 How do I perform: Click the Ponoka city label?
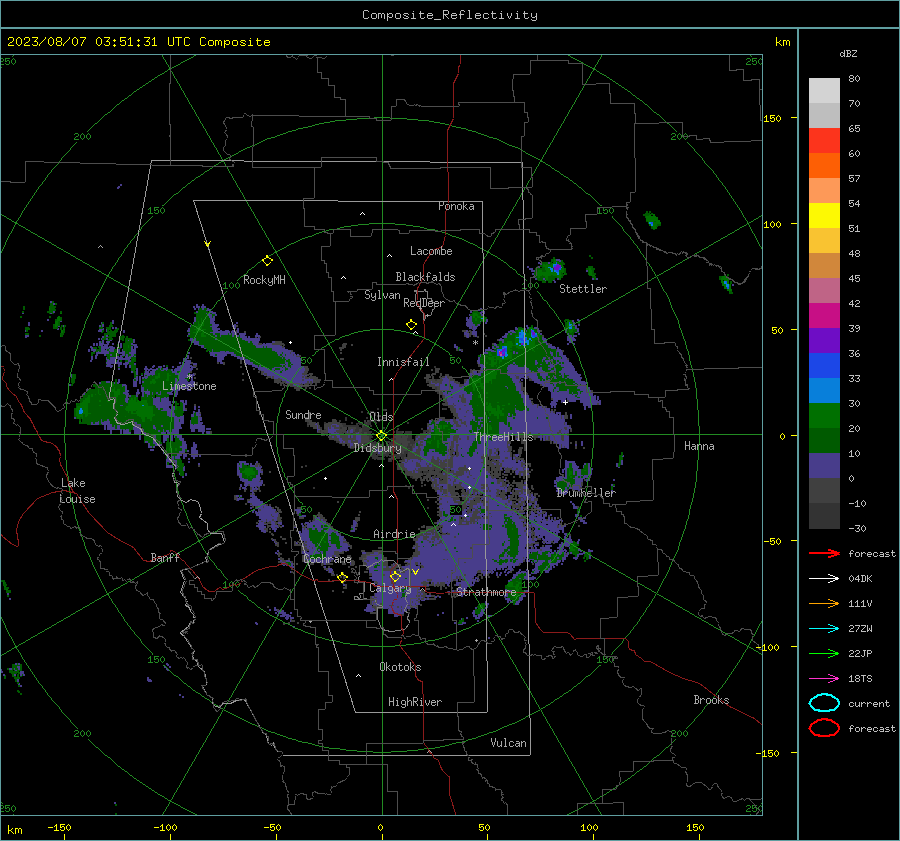[456, 206]
